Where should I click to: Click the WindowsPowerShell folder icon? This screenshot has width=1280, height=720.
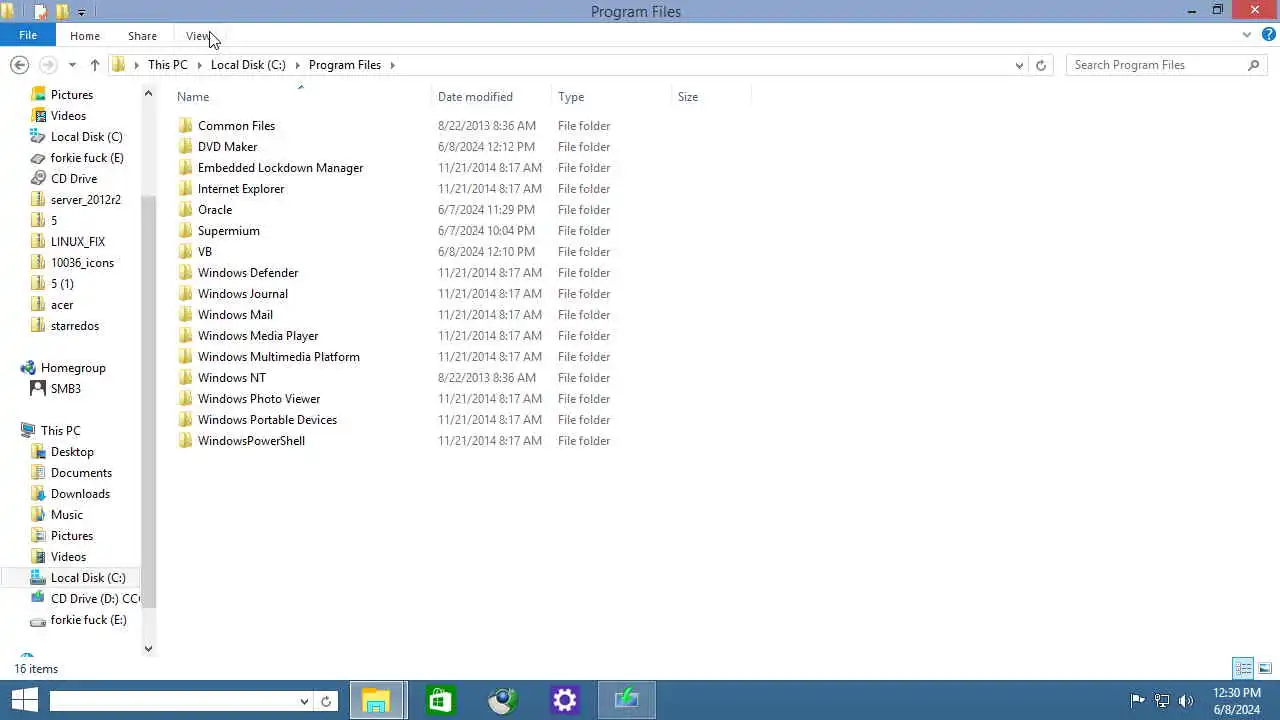(x=185, y=441)
